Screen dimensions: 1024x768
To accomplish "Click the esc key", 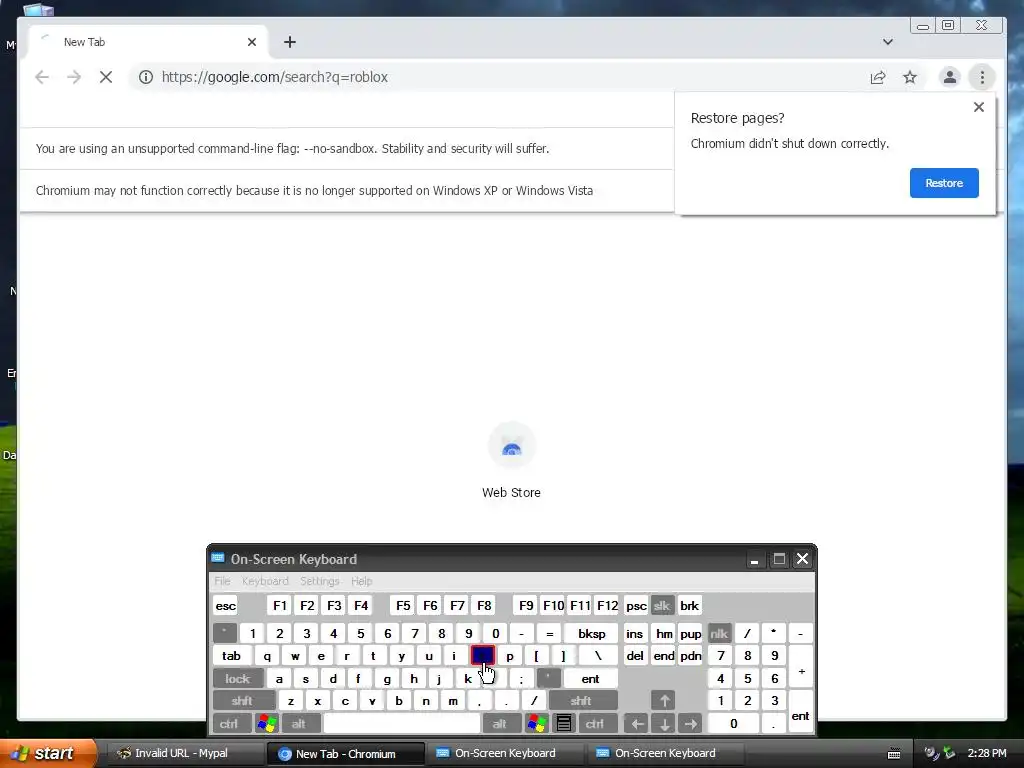I will pyautogui.click(x=226, y=605).
